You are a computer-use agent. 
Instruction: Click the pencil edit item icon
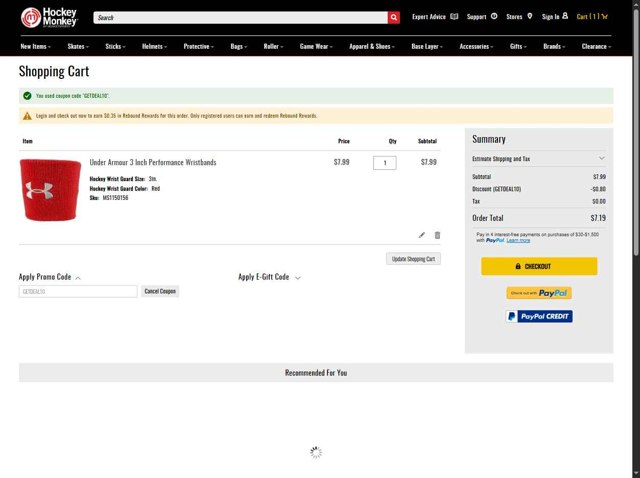coord(422,235)
